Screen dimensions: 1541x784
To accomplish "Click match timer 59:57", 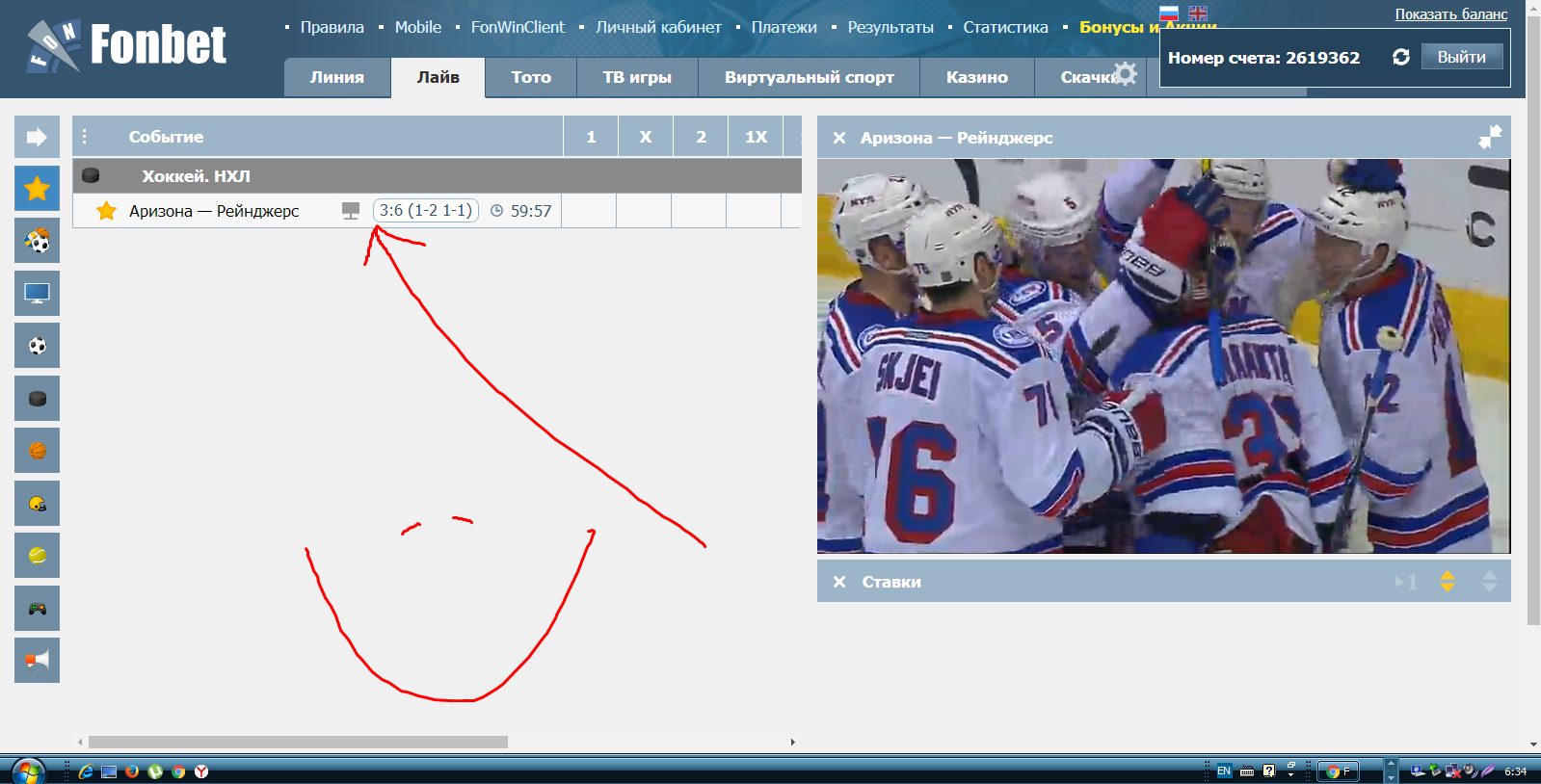I will click(521, 211).
